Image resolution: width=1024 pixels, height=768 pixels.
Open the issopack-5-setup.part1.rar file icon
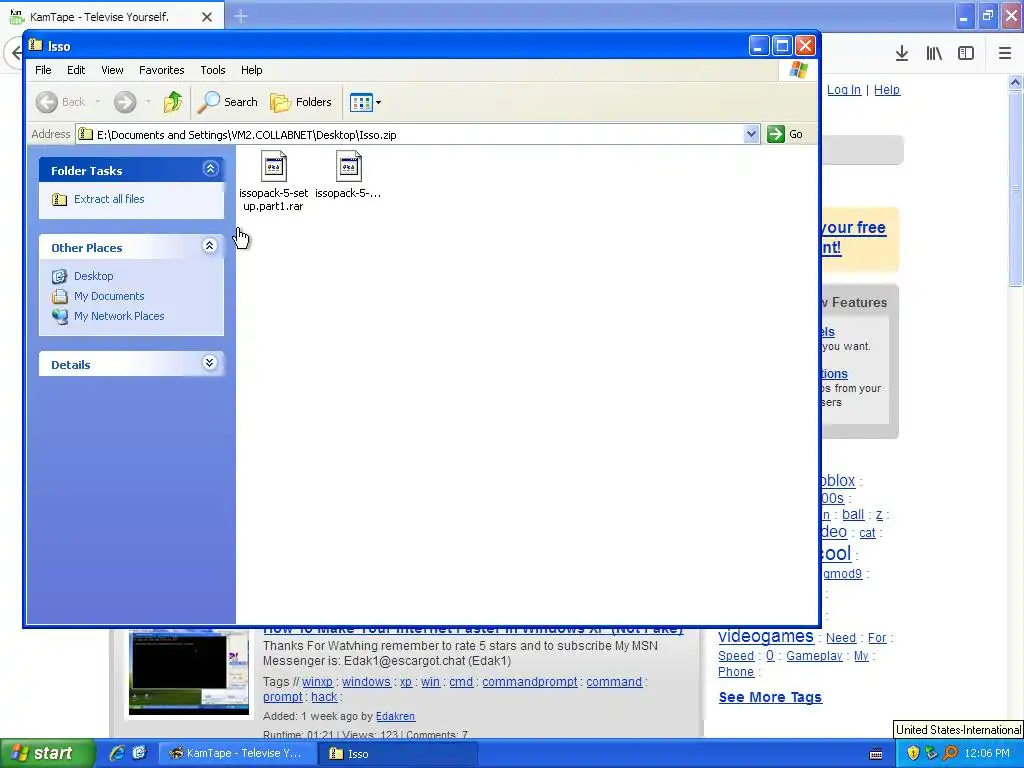(x=274, y=167)
